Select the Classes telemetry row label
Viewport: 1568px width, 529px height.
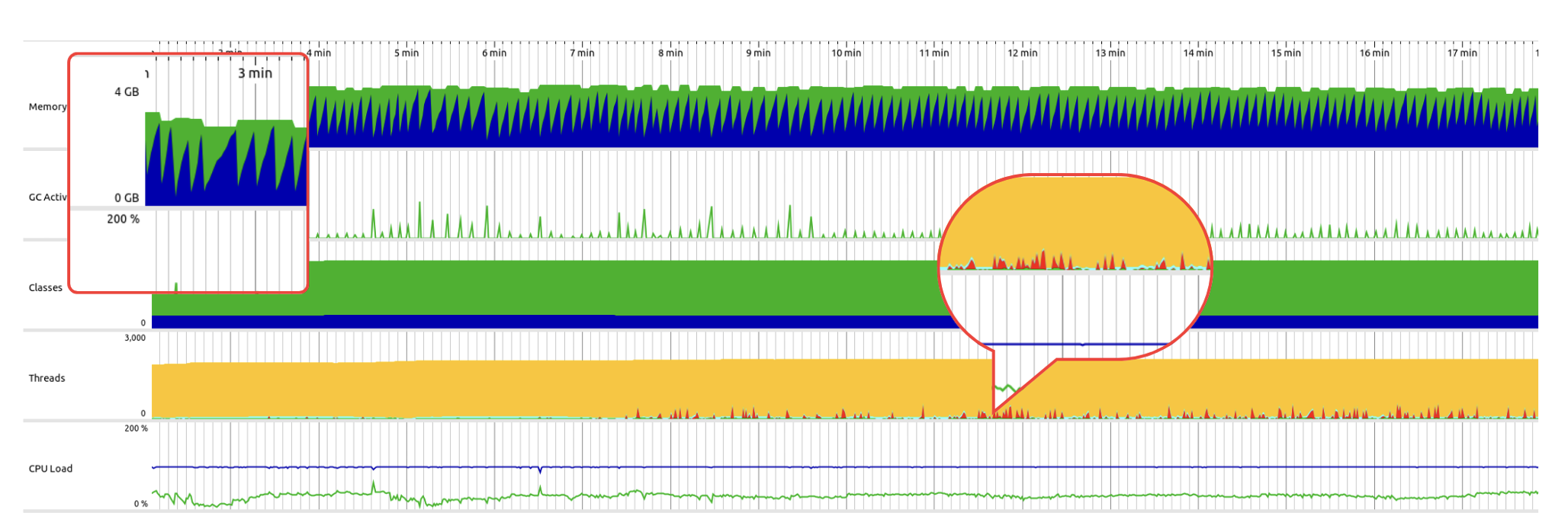(x=46, y=287)
